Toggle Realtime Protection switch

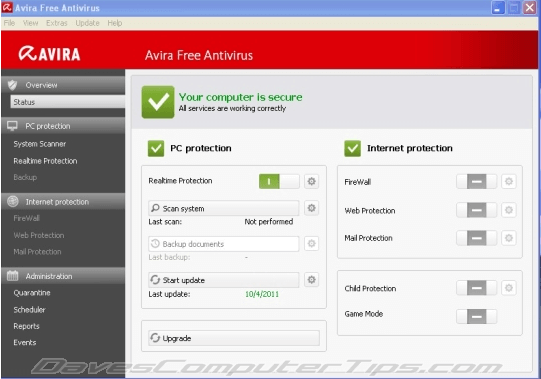coord(279,181)
